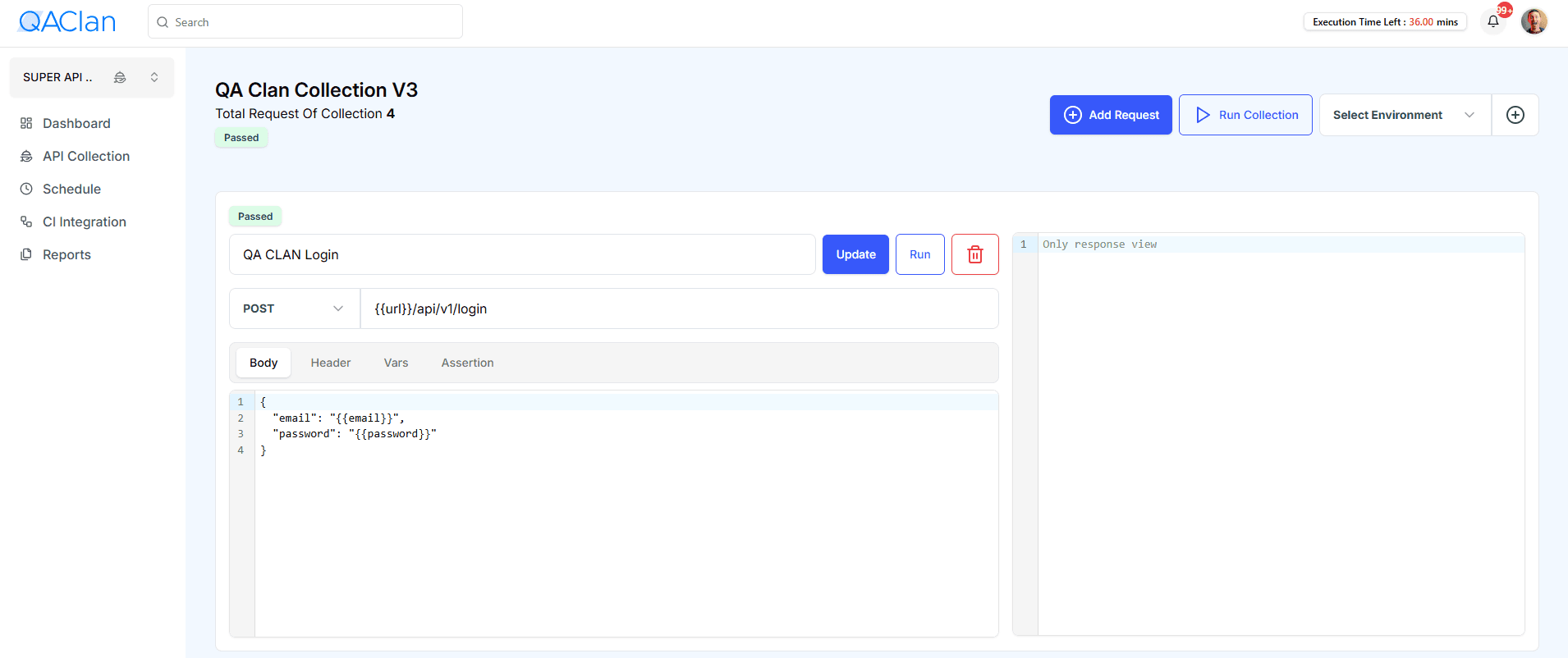Image resolution: width=1568 pixels, height=658 pixels.
Task: Click the request URL field
Action: click(679, 308)
